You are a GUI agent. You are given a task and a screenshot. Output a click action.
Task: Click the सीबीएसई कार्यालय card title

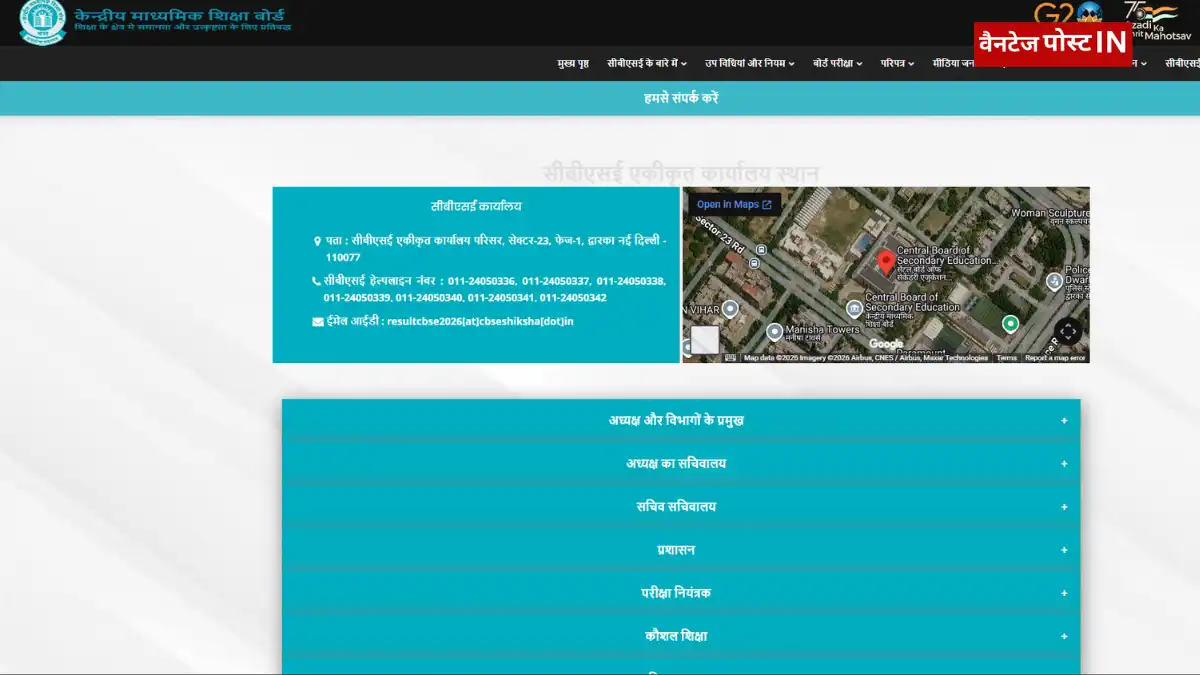click(x=476, y=206)
